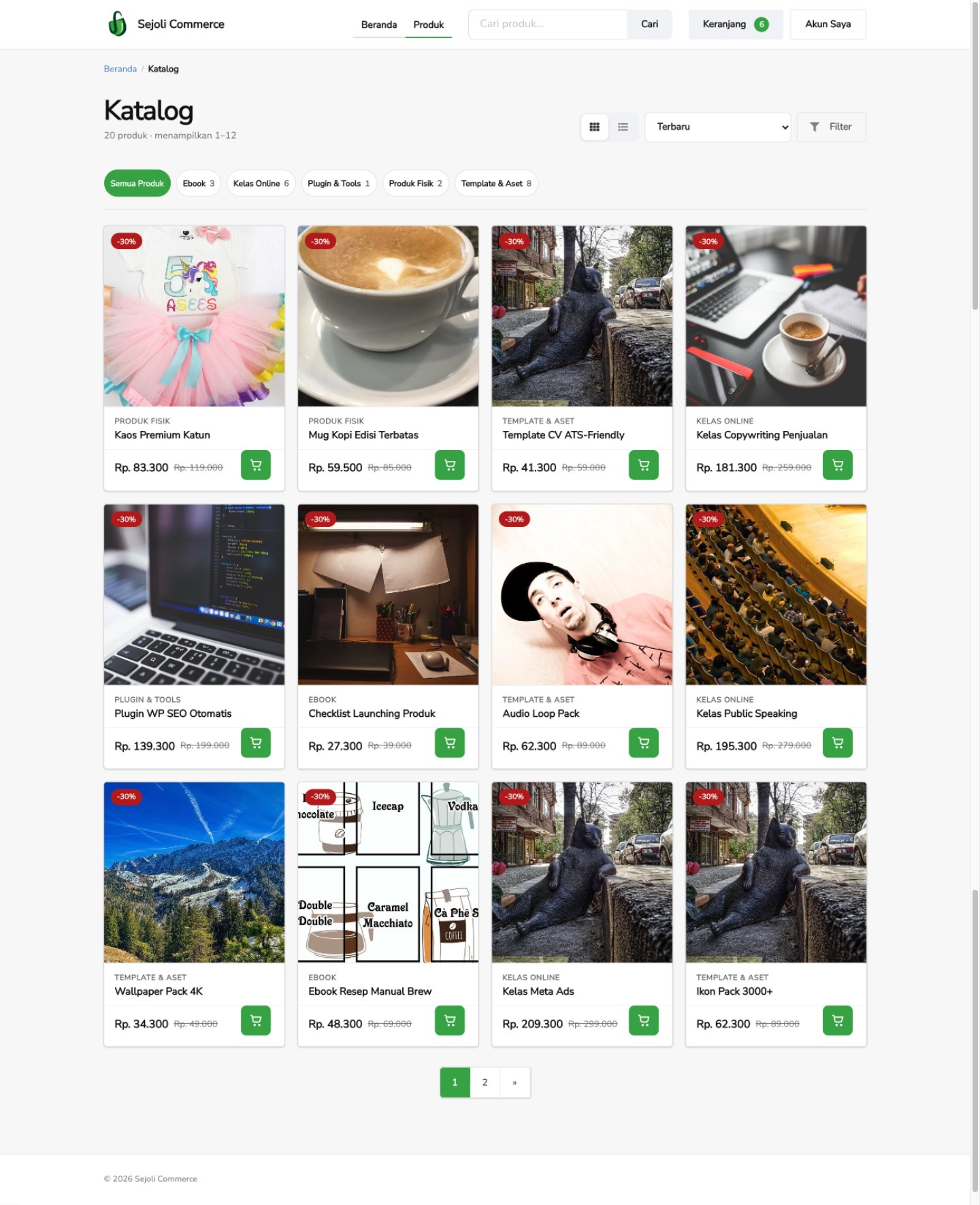Viewport: 980px width, 1205px height.
Task: Filter by Kelas Online category
Action: pyautogui.click(x=261, y=183)
